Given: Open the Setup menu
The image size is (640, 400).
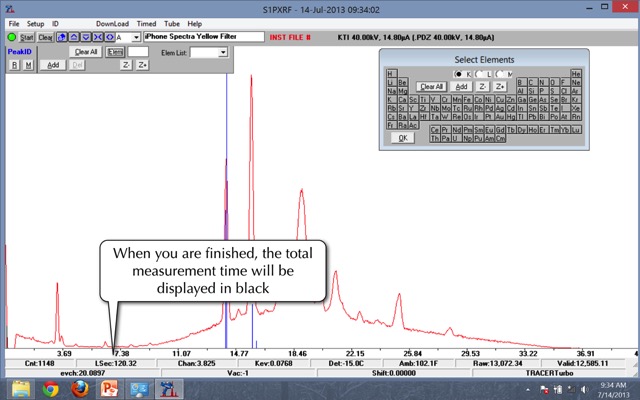Looking at the screenshot, I should [x=35, y=23].
